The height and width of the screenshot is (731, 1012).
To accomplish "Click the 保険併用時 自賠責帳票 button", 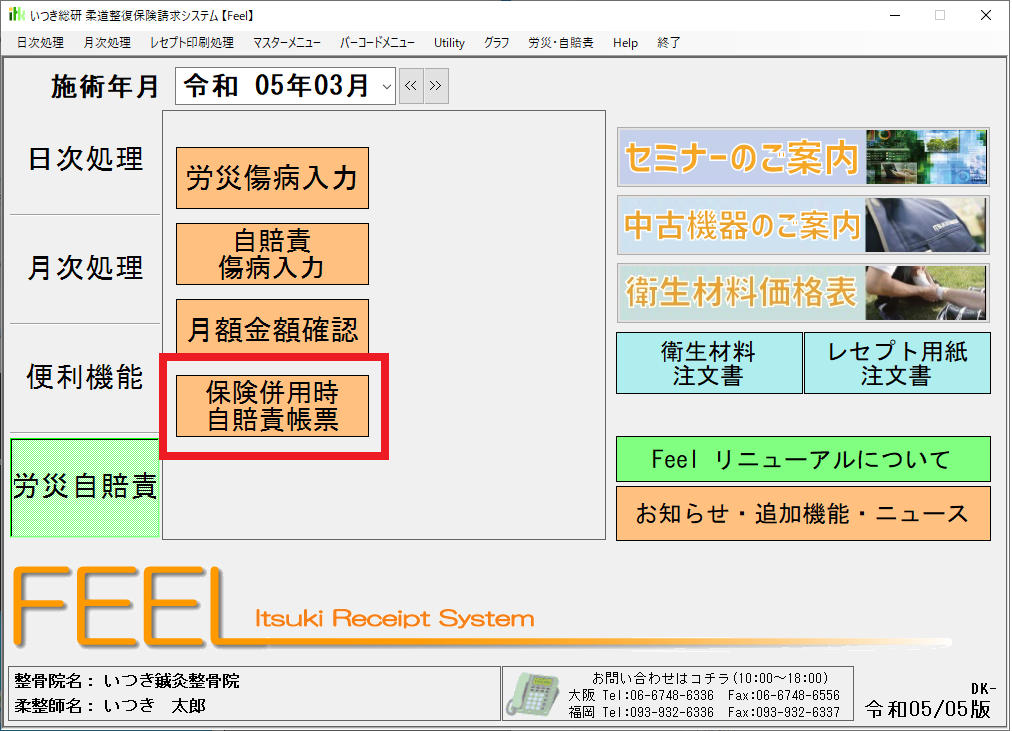I will click(x=272, y=406).
